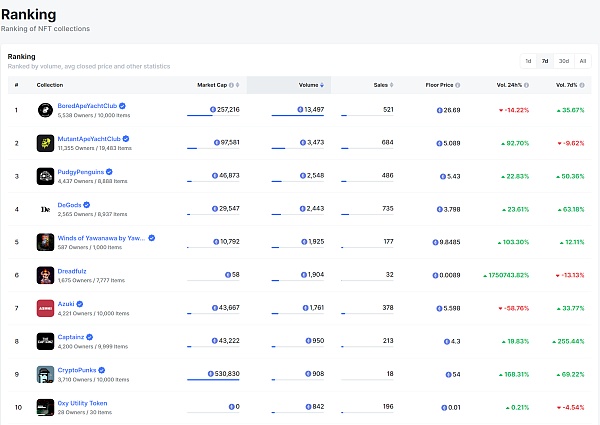
Task: Click the Azuki red logo icon
Action: click(45, 307)
